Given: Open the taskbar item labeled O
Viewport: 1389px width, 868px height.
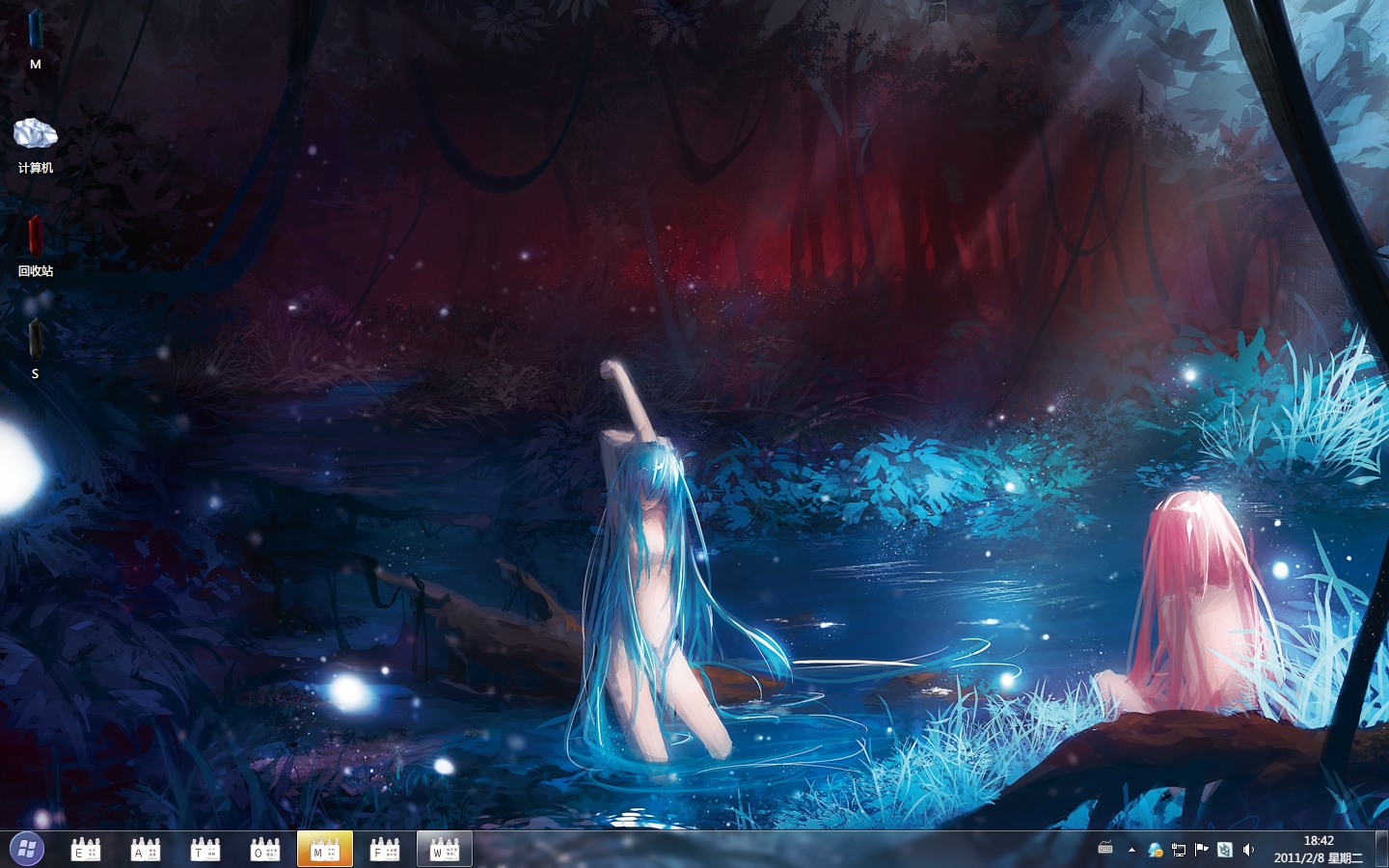Looking at the screenshot, I should 265,849.
